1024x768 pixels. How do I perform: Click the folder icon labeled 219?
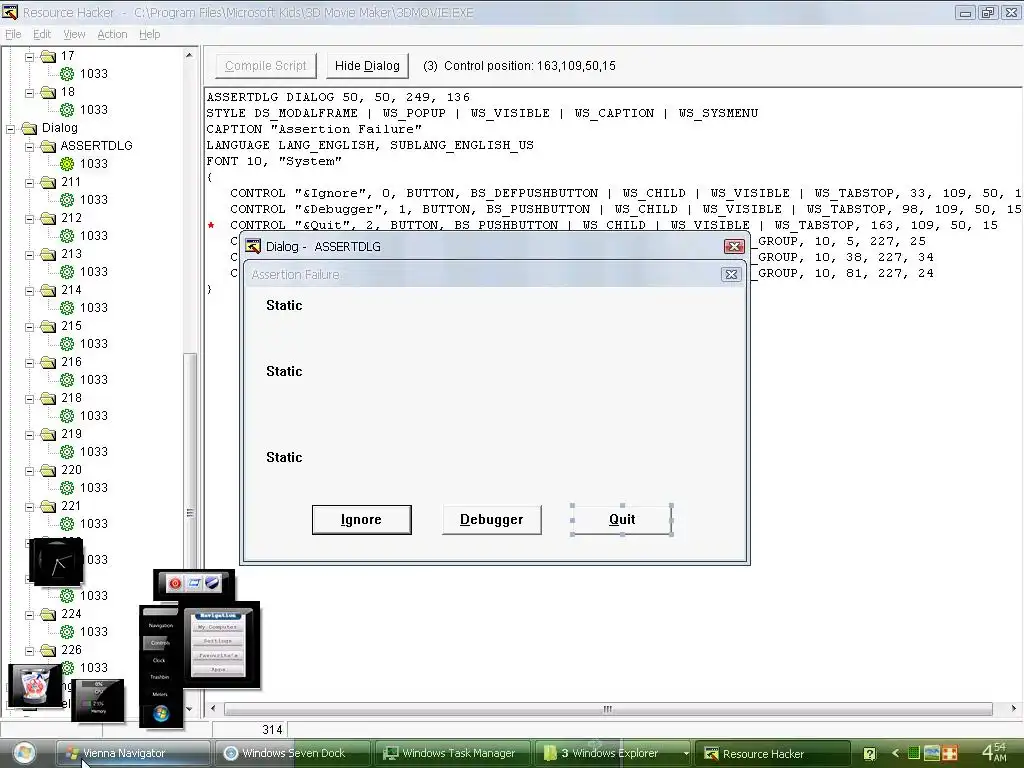(x=48, y=434)
